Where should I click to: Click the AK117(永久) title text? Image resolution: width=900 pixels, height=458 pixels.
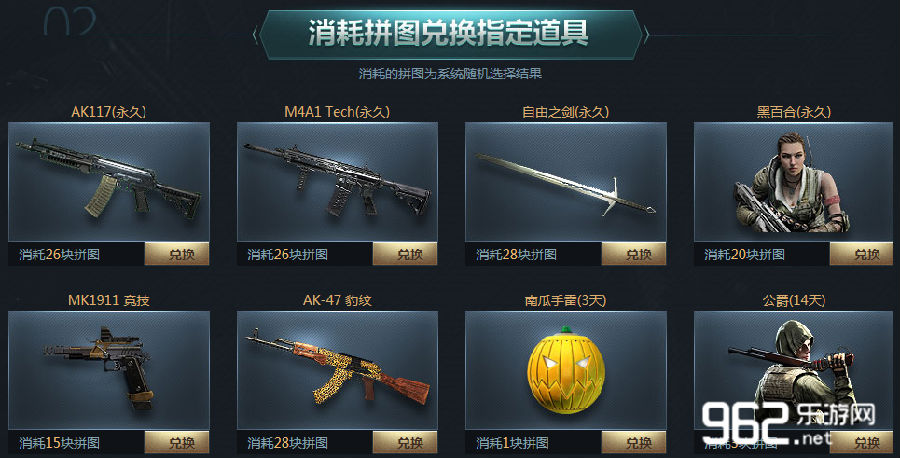[x=108, y=112]
